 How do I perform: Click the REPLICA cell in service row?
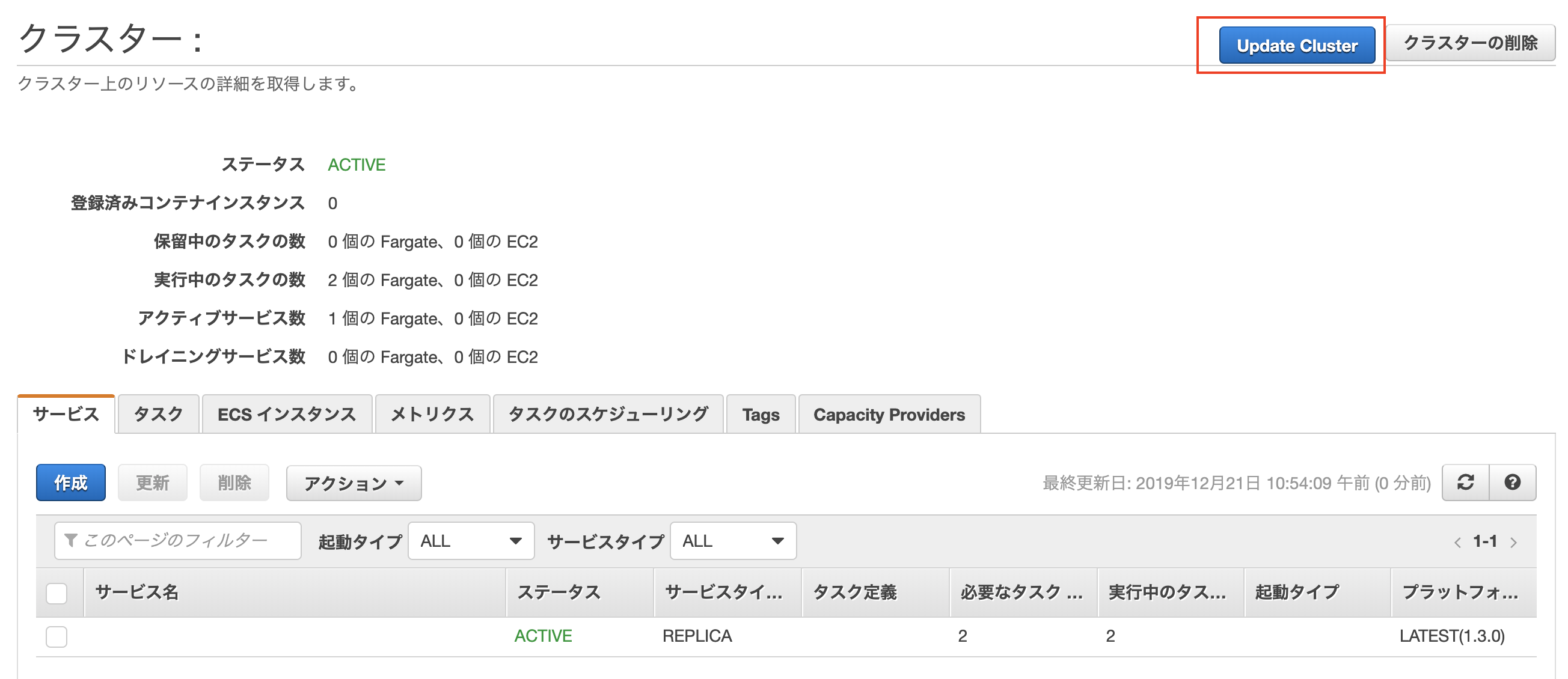[697, 636]
